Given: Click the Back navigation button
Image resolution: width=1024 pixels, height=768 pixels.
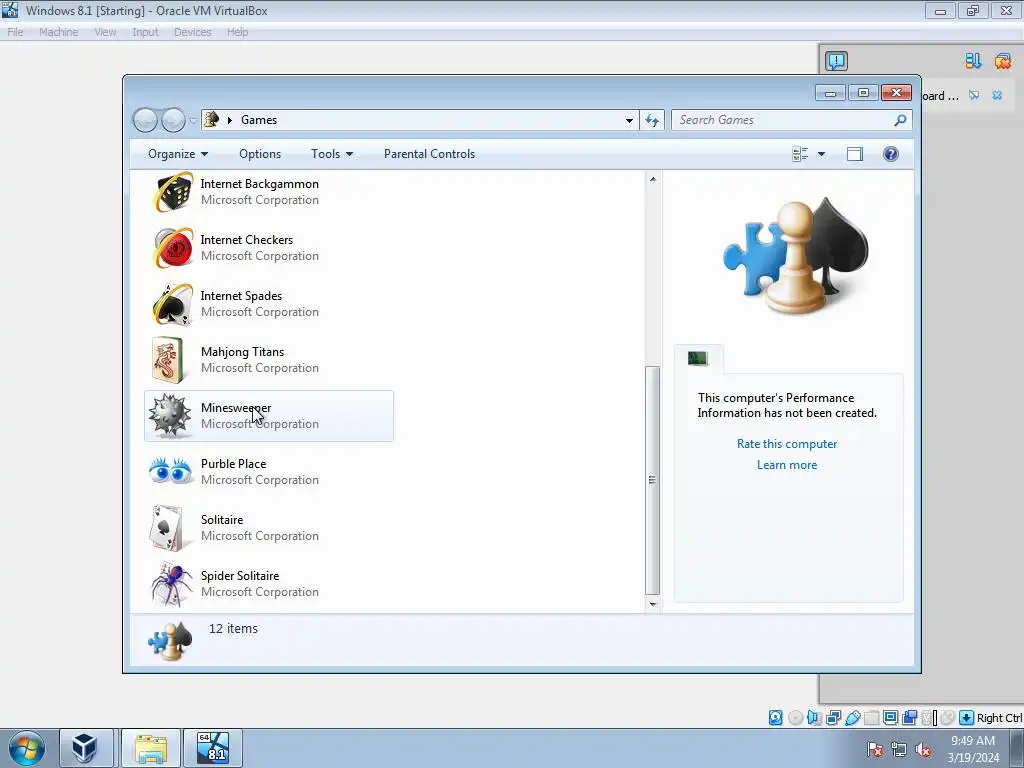Looking at the screenshot, I should [145, 120].
